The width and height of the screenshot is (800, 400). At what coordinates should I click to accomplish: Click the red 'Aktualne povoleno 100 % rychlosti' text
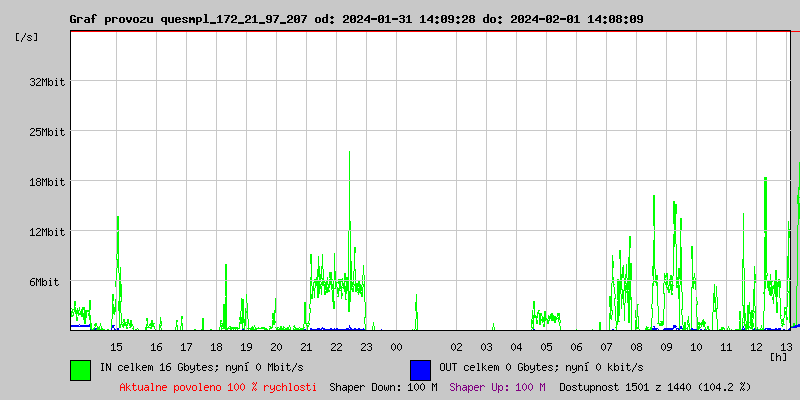click(x=218, y=387)
